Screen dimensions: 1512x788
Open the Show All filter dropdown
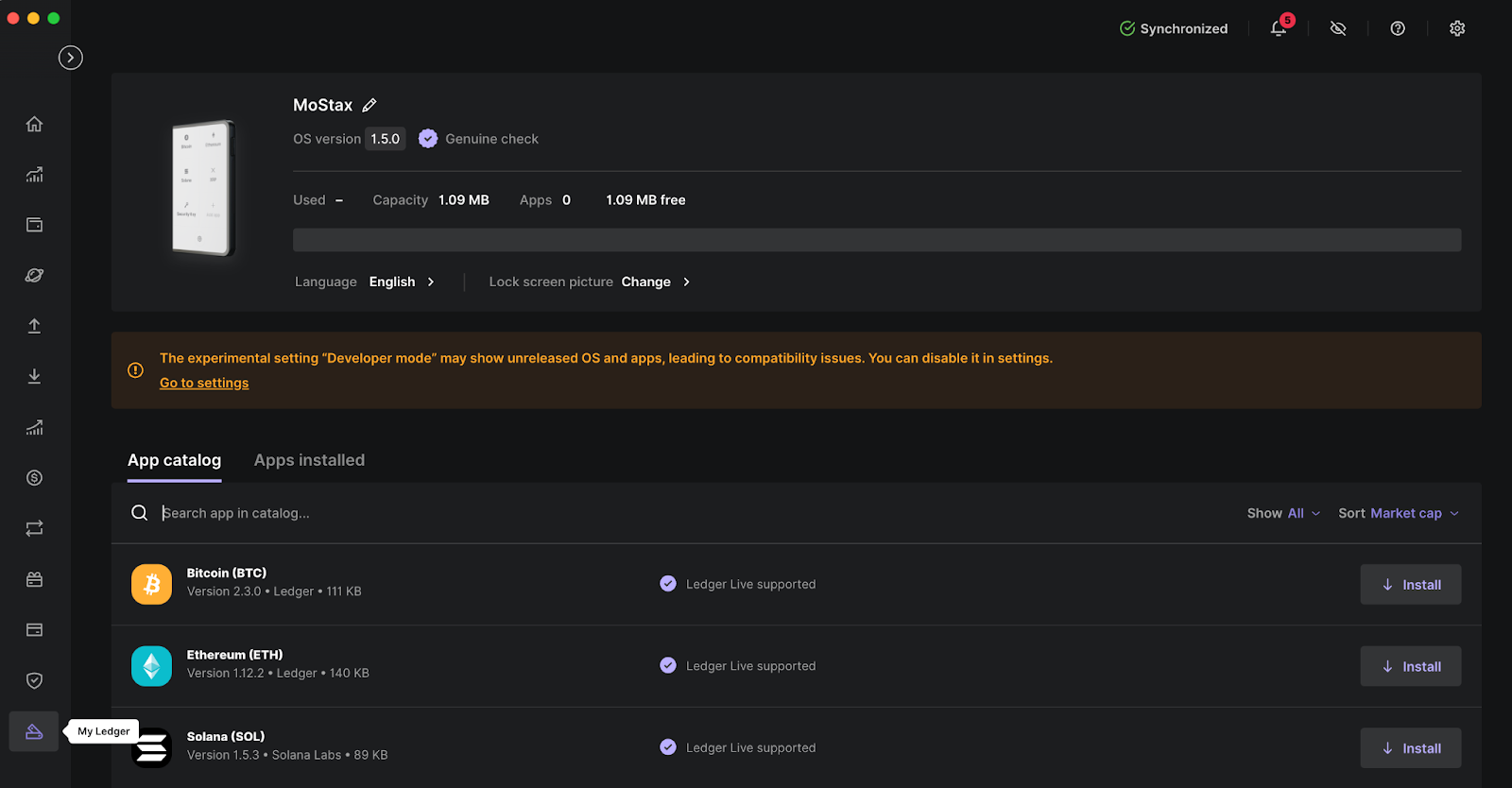click(1283, 513)
